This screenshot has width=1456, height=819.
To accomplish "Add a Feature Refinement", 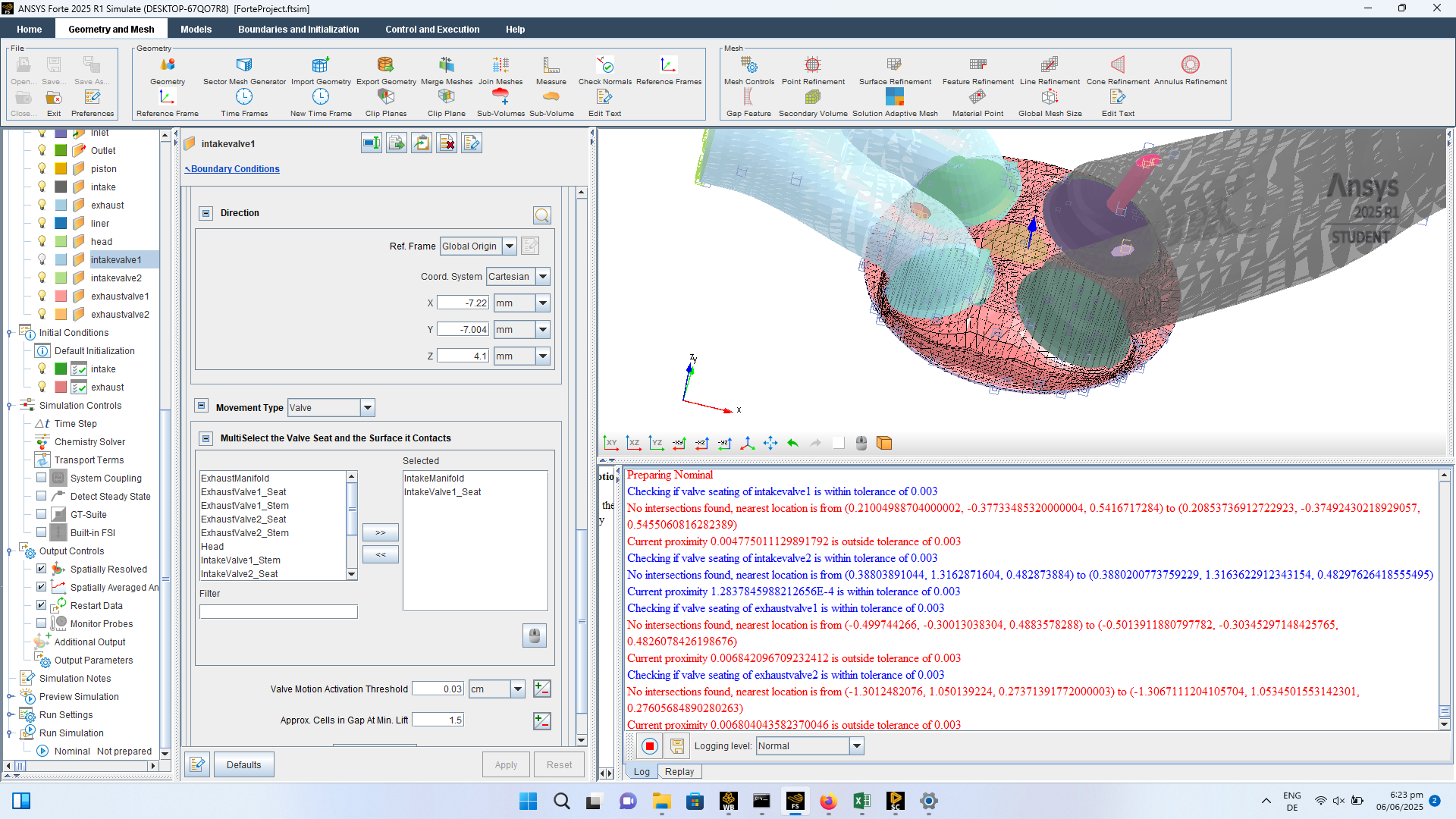I will (978, 70).
